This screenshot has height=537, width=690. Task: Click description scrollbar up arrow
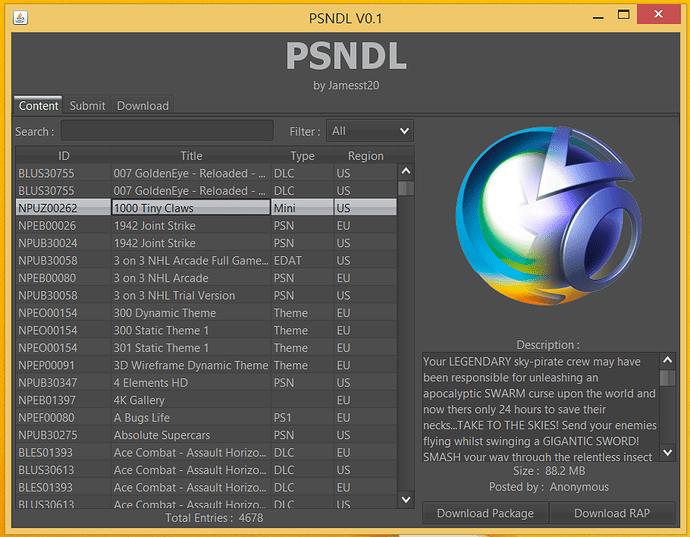[x=668, y=360]
